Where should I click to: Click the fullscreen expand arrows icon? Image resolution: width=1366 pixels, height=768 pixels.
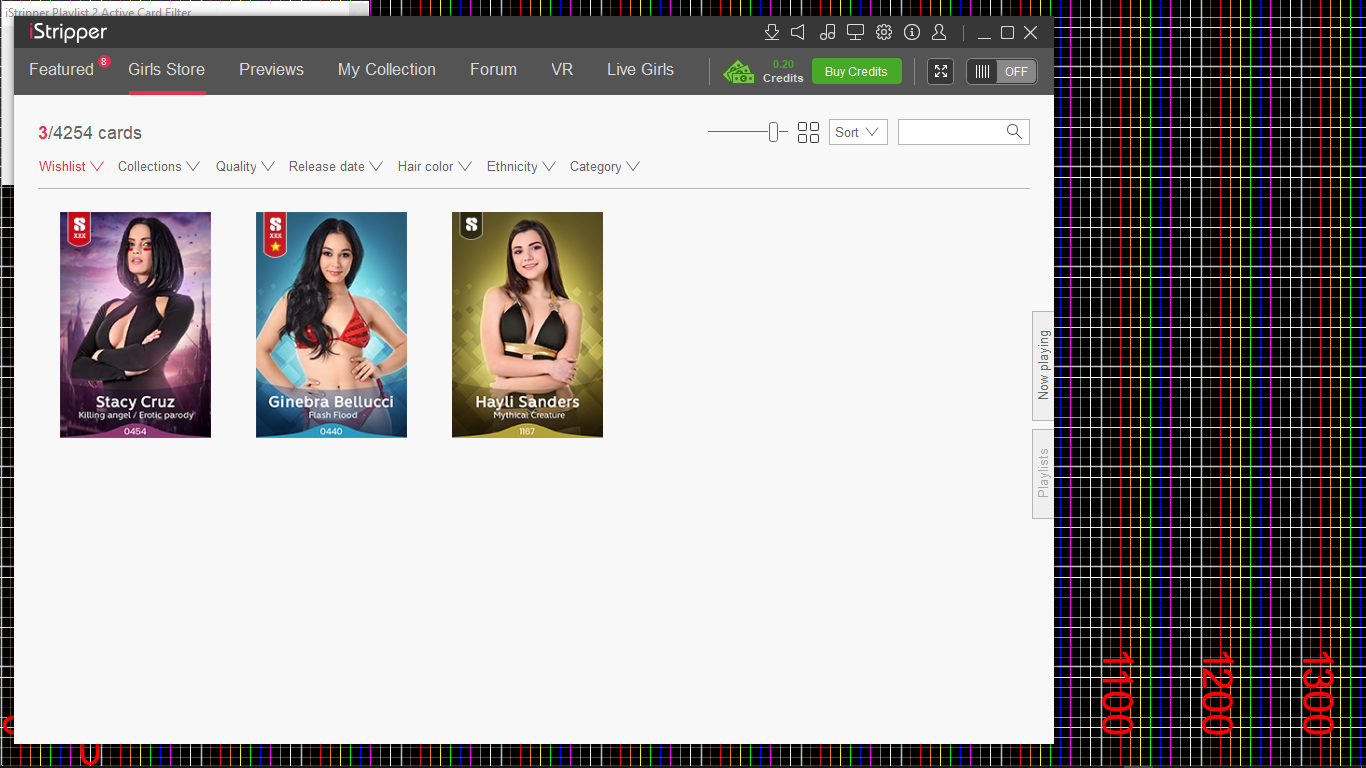pyautogui.click(x=940, y=71)
